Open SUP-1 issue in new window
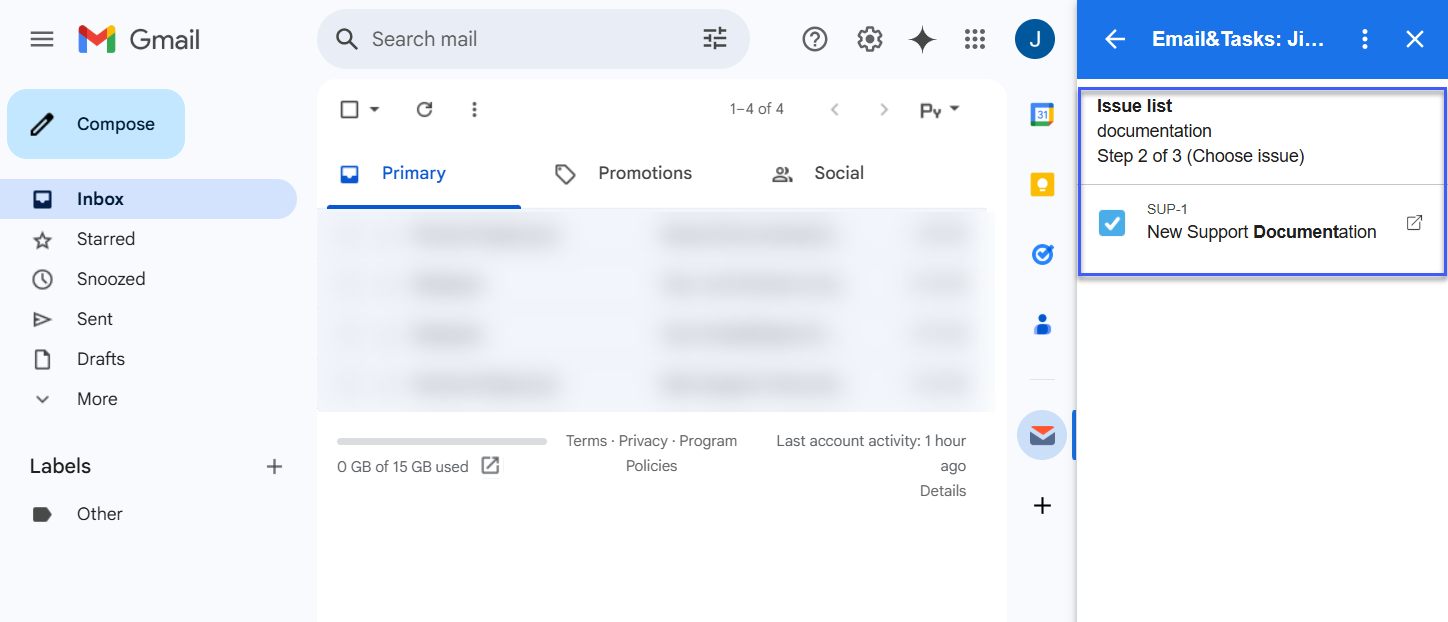The height and width of the screenshot is (622, 1448). (x=1414, y=223)
